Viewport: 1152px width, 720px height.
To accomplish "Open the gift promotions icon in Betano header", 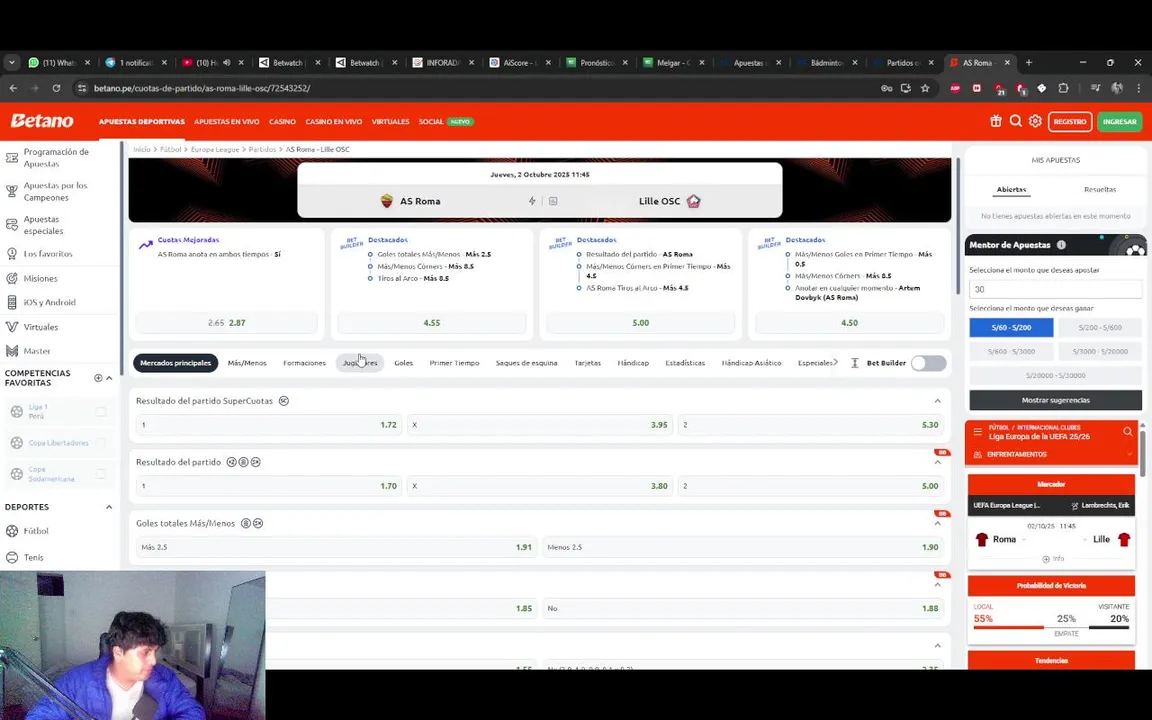I will pos(996,121).
